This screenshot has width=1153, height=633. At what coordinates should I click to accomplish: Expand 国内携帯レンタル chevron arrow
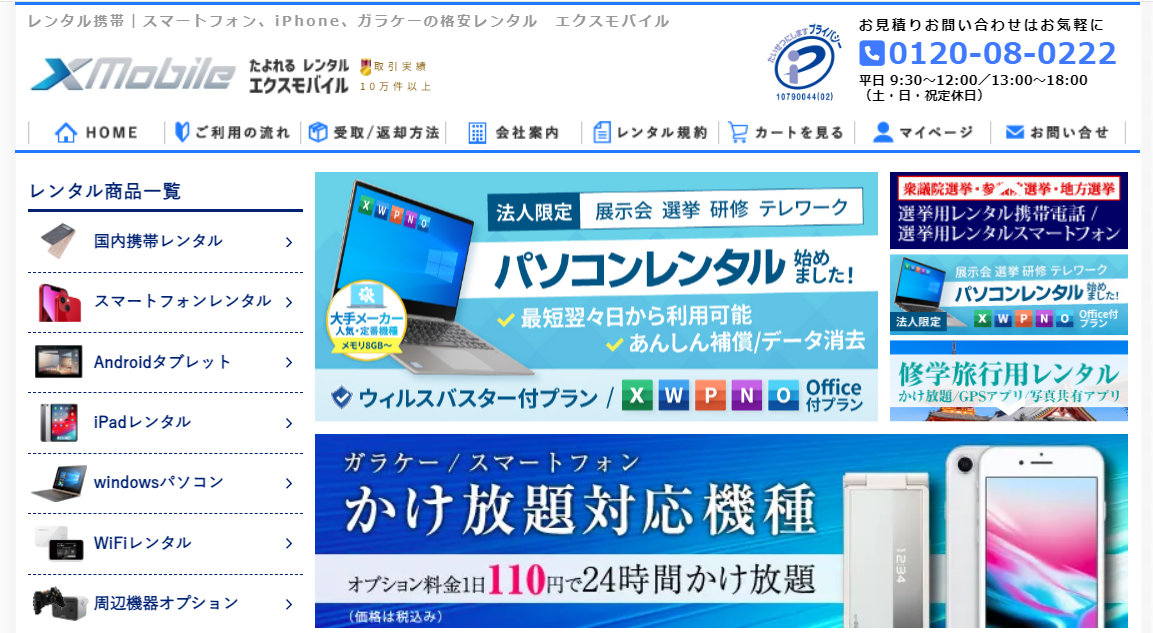click(289, 242)
